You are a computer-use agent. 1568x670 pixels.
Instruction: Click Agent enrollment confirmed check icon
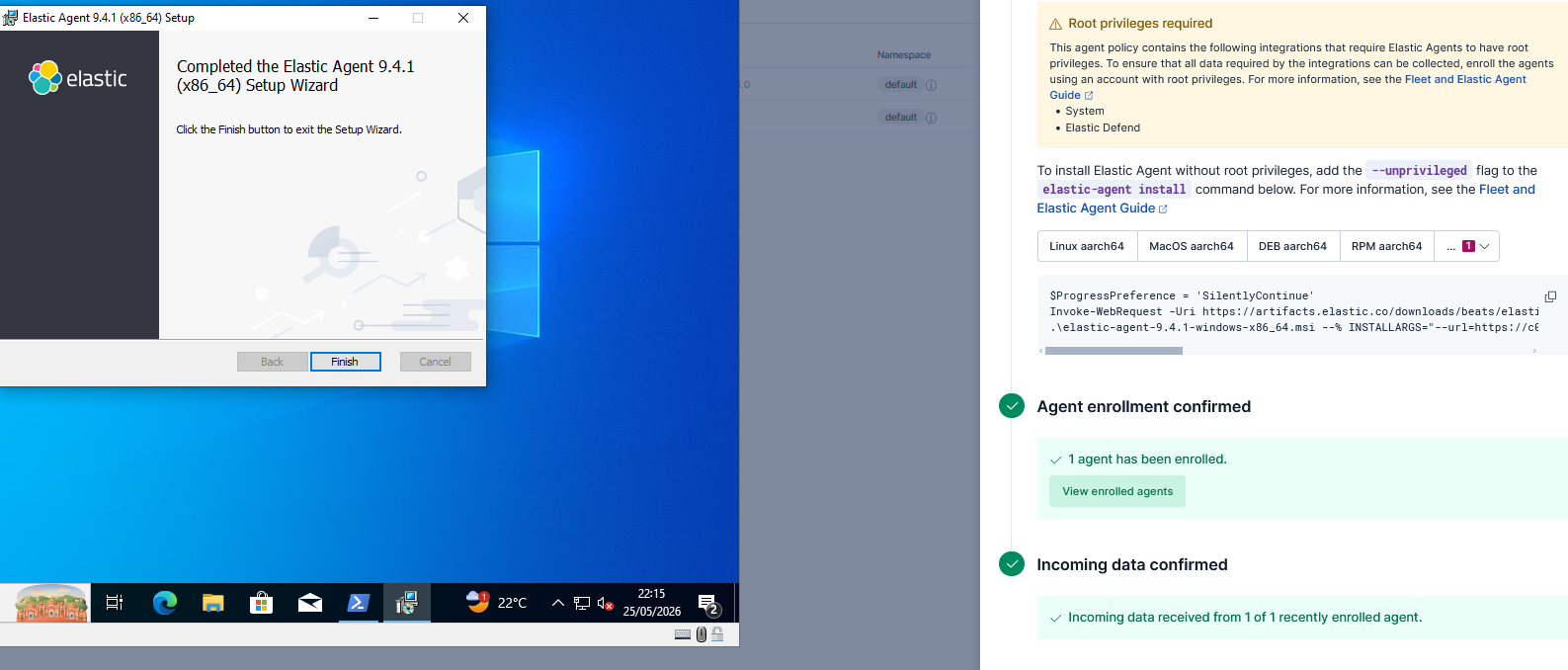click(x=1012, y=406)
